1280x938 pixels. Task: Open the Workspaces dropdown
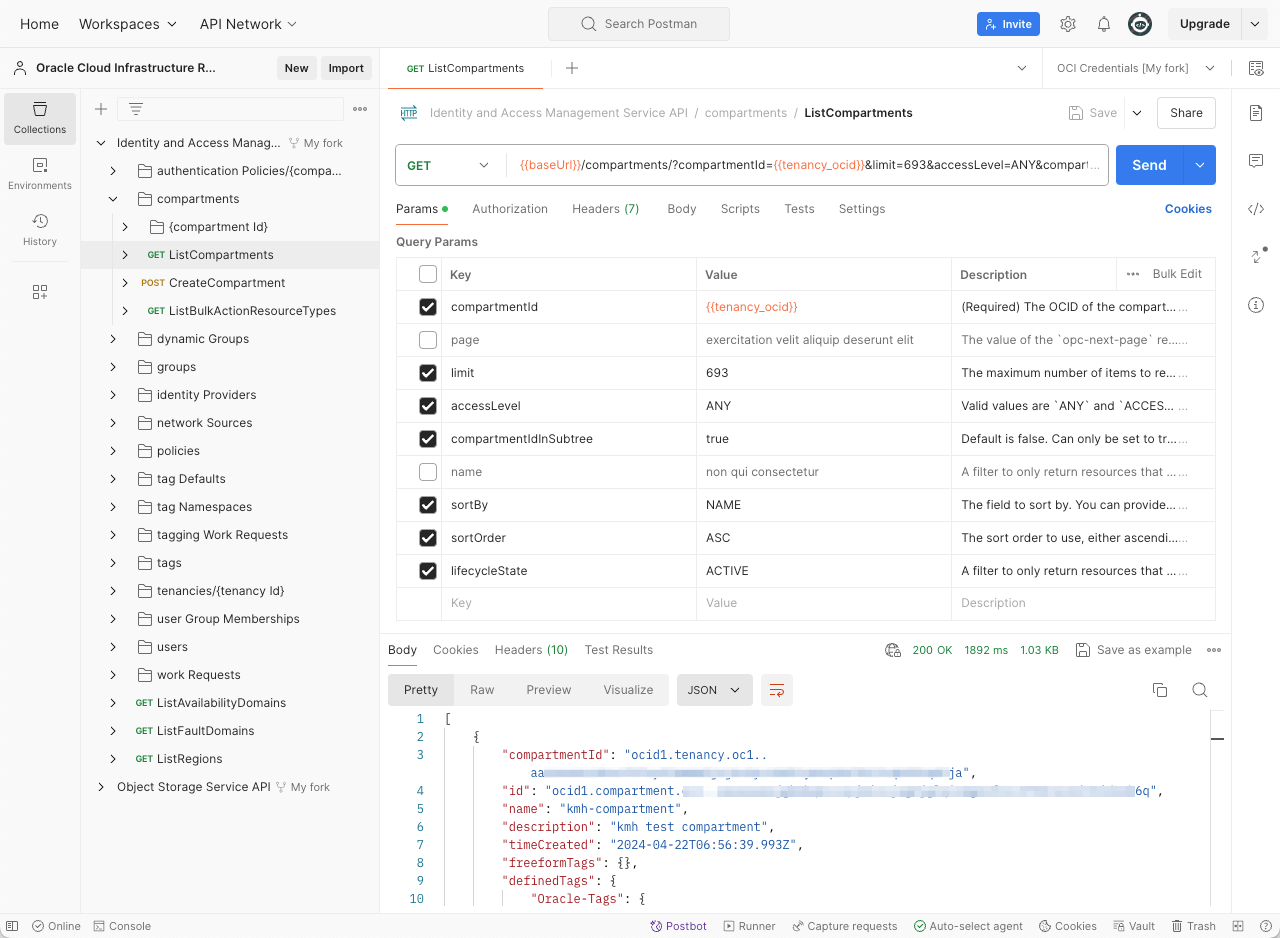point(128,24)
